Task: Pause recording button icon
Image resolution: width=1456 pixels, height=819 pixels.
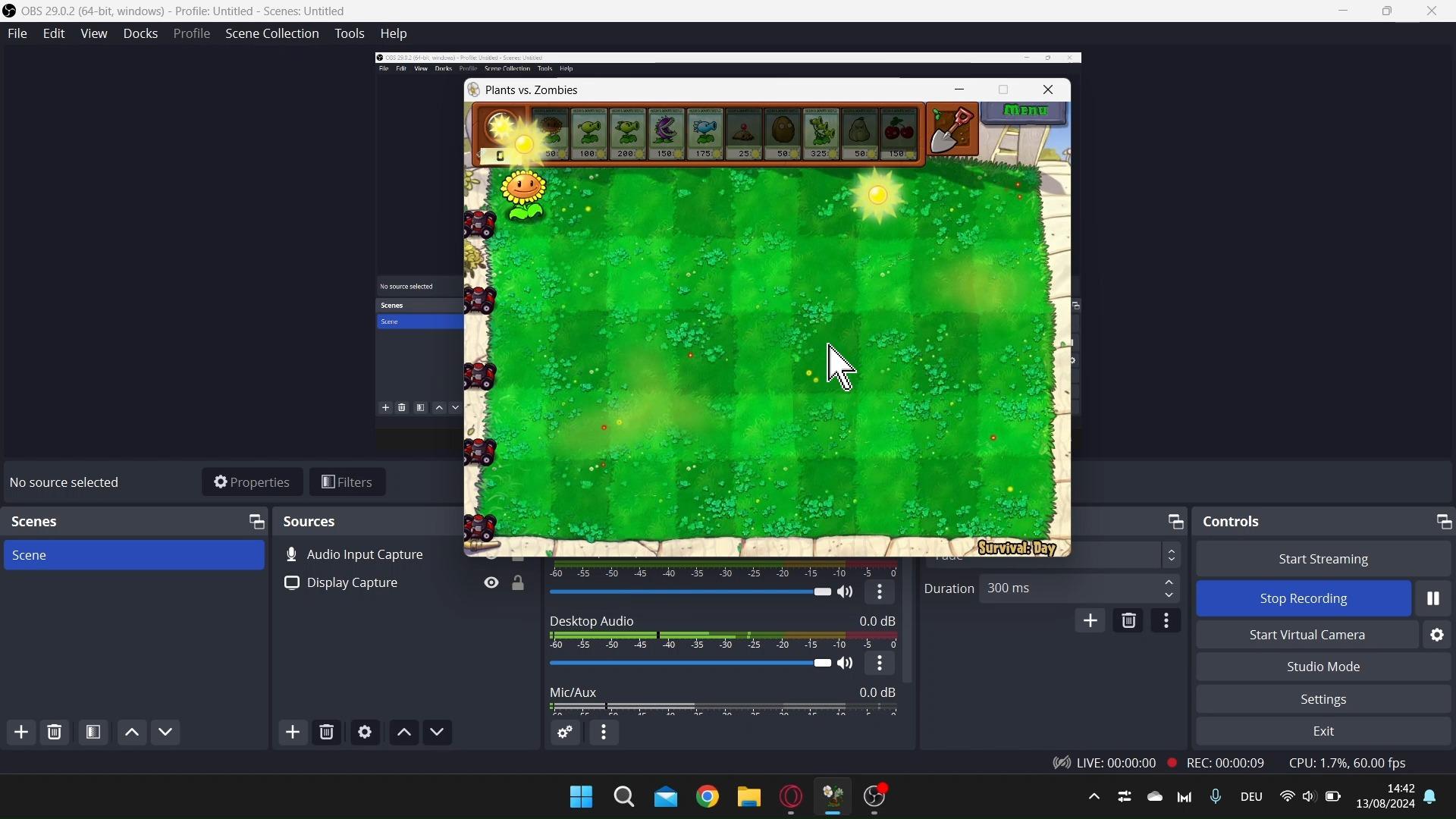Action: click(x=1433, y=599)
